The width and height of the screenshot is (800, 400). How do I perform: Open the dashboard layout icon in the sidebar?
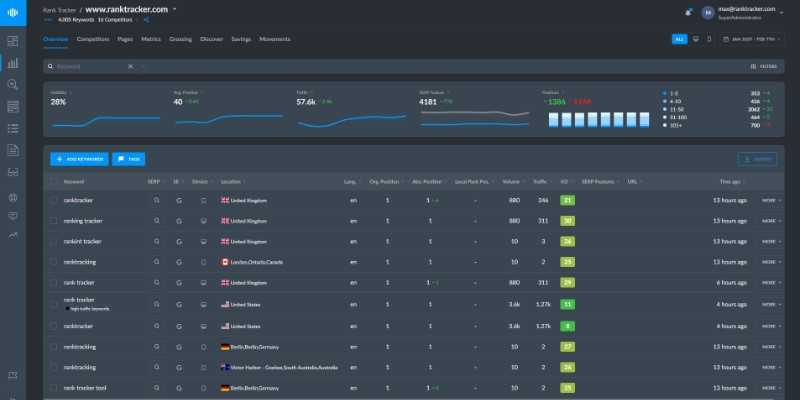(x=13, y=41)
